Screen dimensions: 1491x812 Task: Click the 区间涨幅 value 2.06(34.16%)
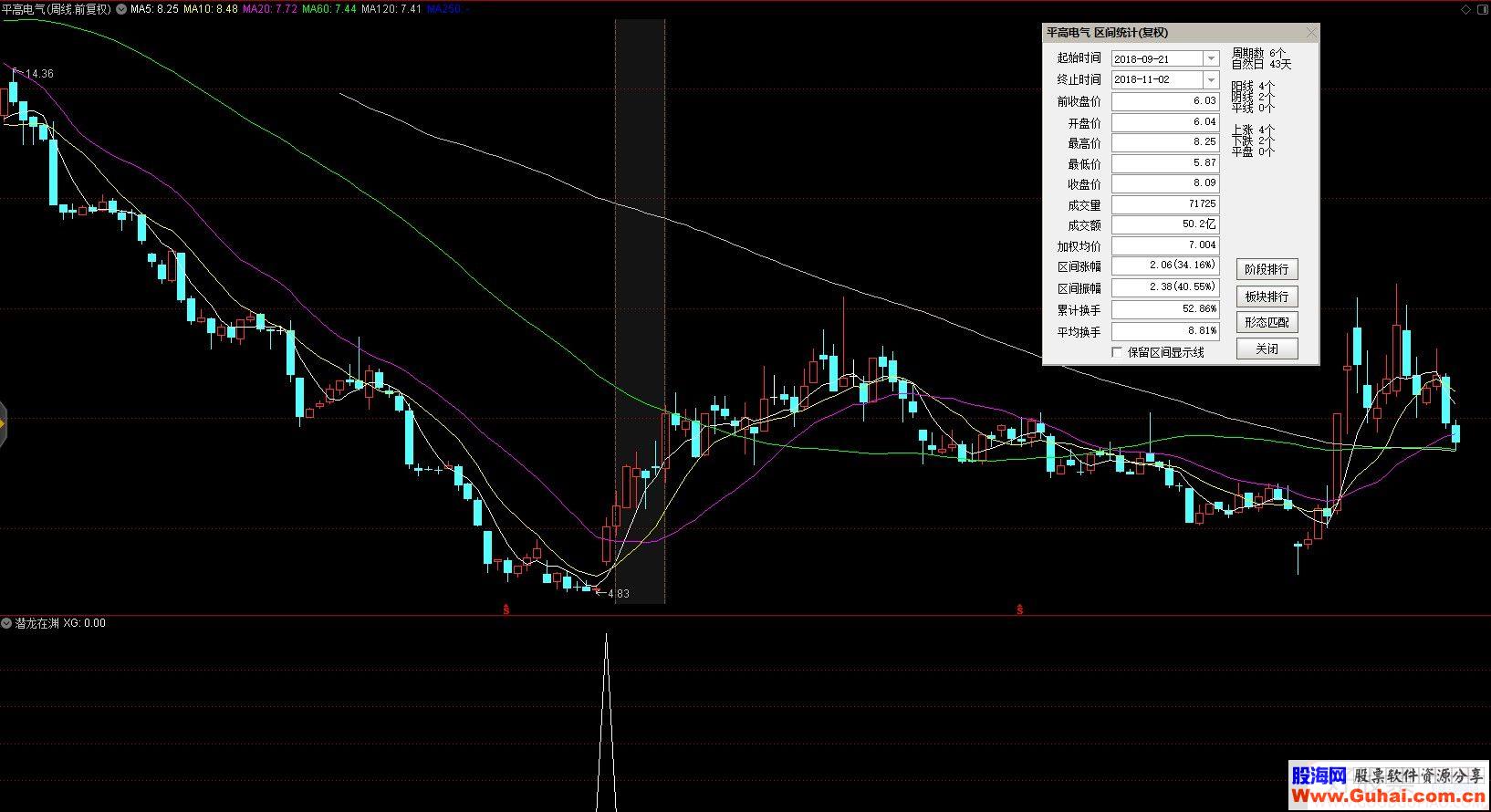1165,265
